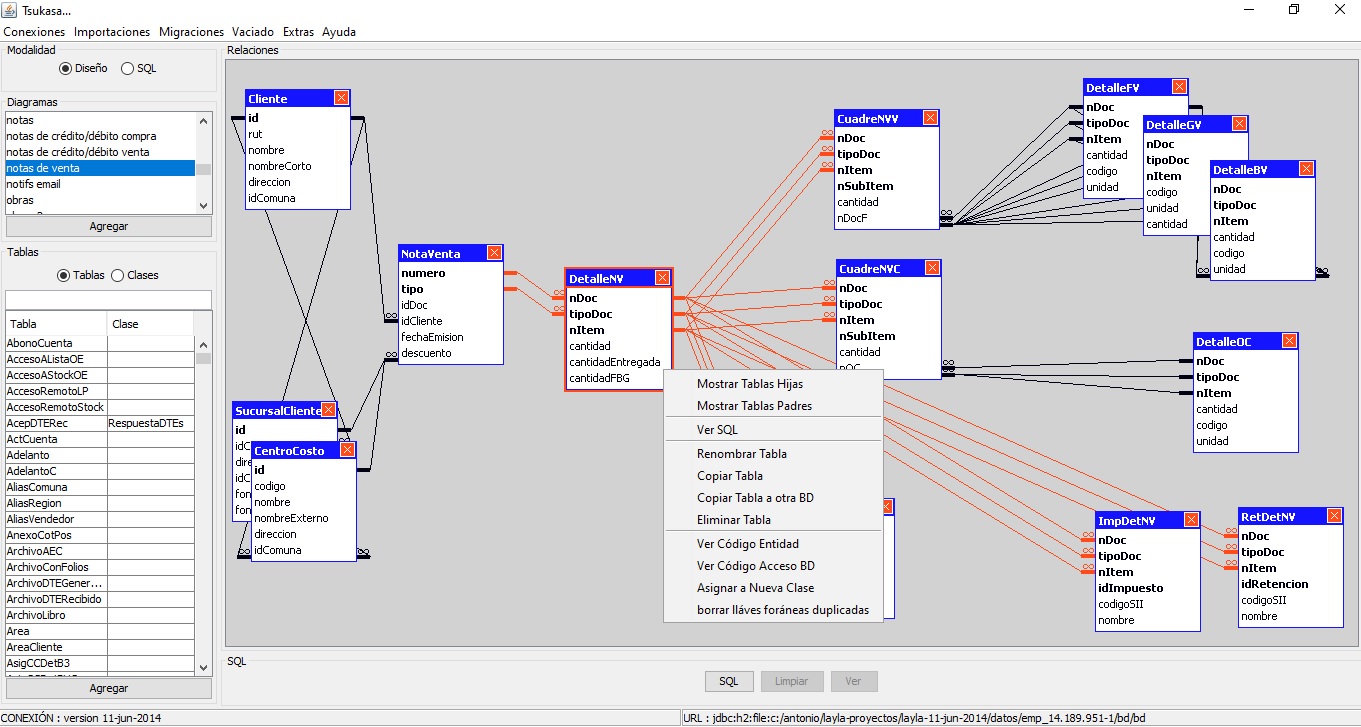
Task: Select 'notas de crédito/débito compra' diagram
Action: [100, 136]
